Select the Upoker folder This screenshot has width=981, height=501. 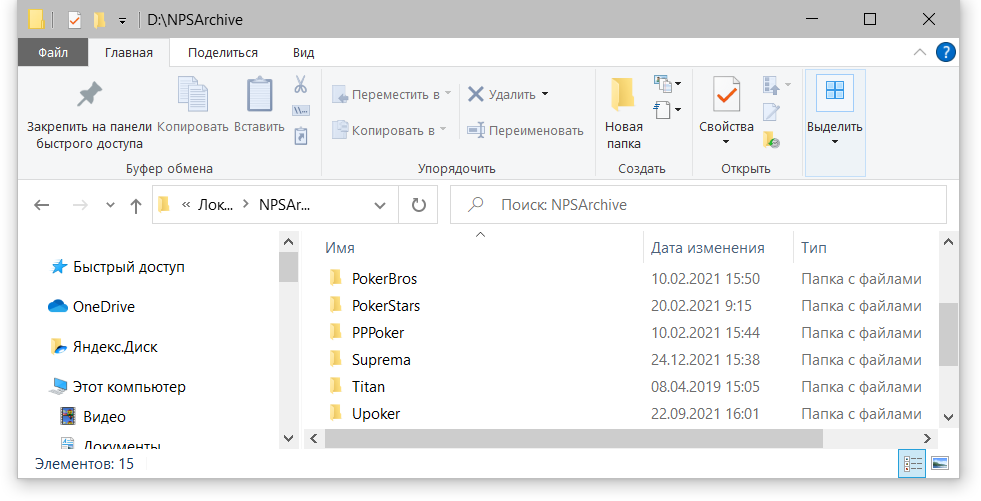[375, 413]
